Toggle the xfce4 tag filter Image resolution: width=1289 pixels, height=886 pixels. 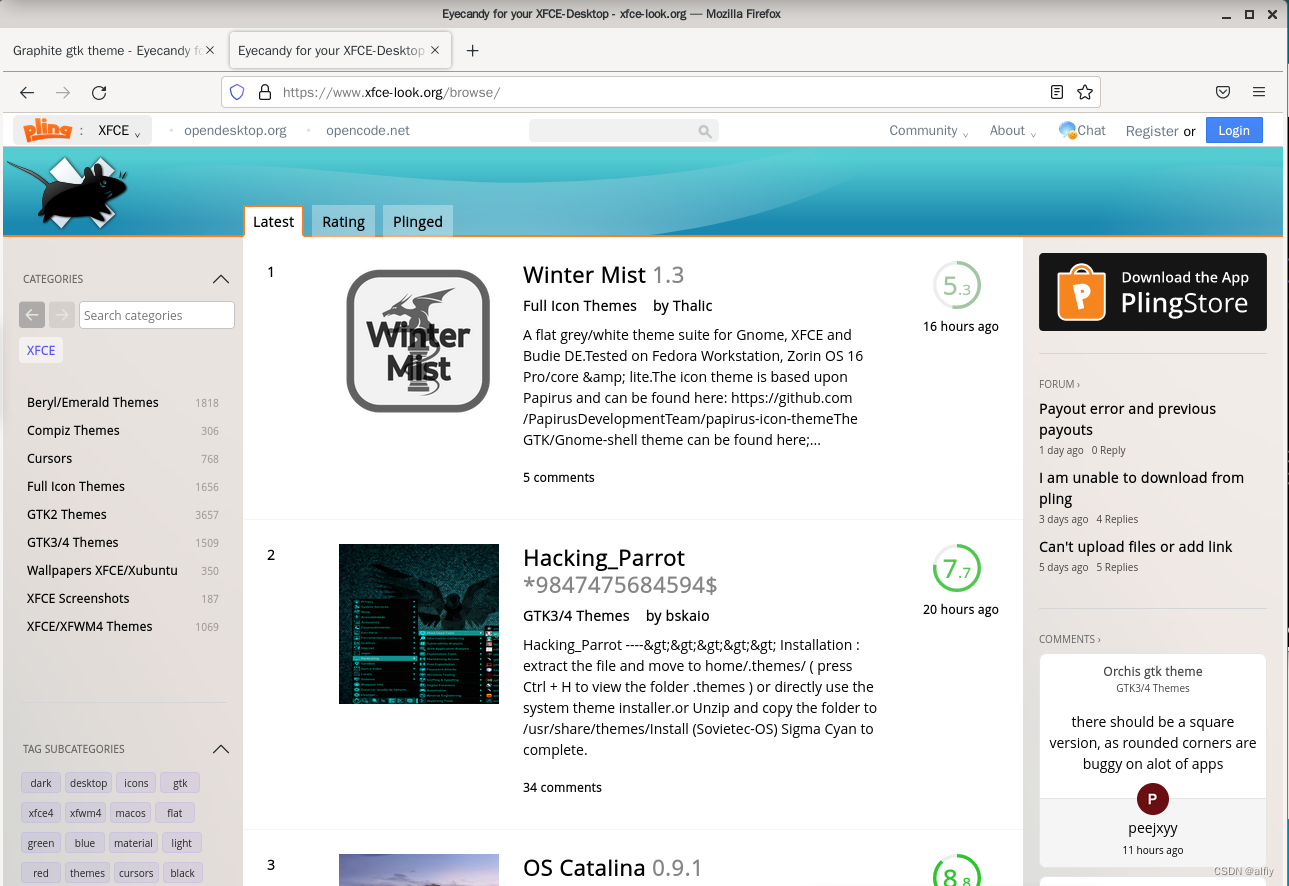click(x=41, y=813)
